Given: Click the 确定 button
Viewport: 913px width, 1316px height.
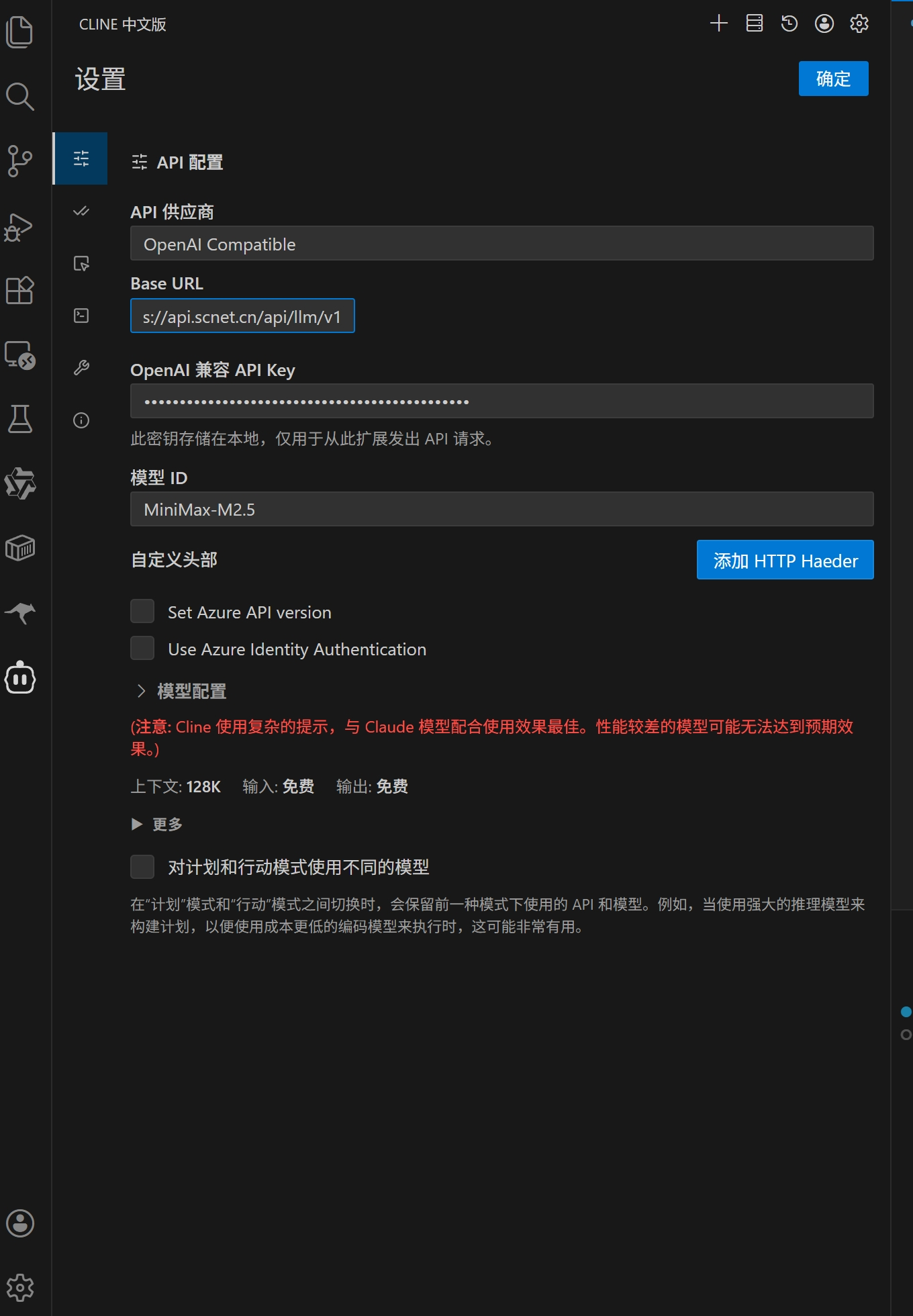Looking at the screenshot, I should pos(833,79).
